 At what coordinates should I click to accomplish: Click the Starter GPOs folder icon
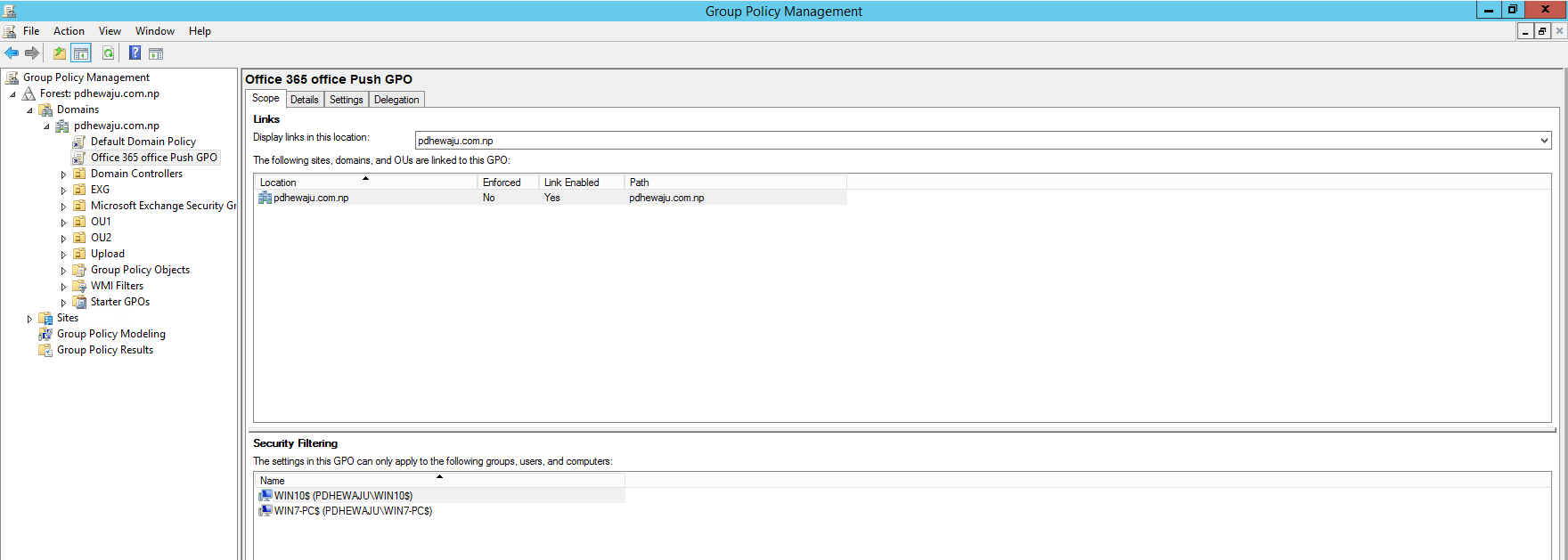coord(79,302)
